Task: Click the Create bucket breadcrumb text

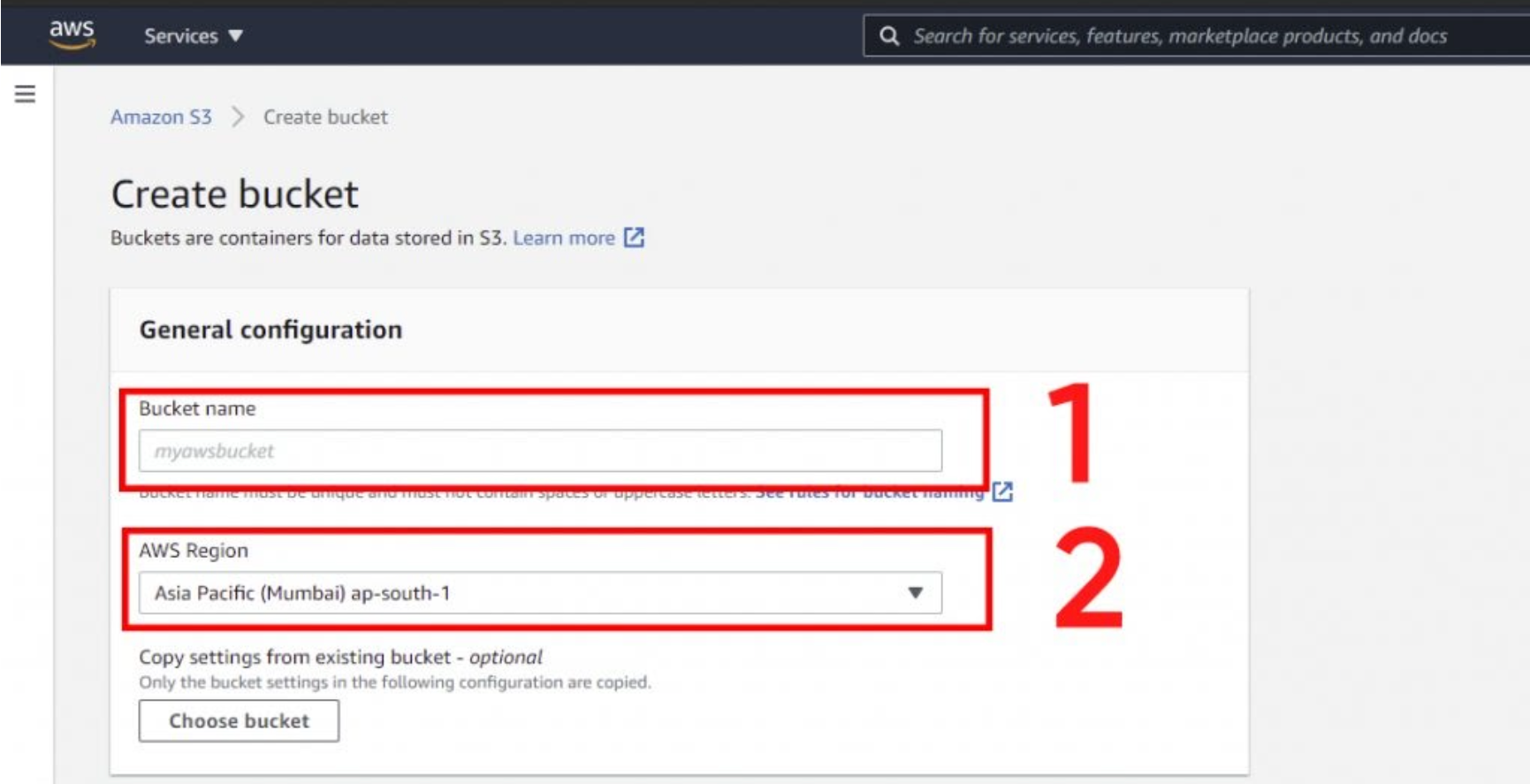Action: point(325,117)
